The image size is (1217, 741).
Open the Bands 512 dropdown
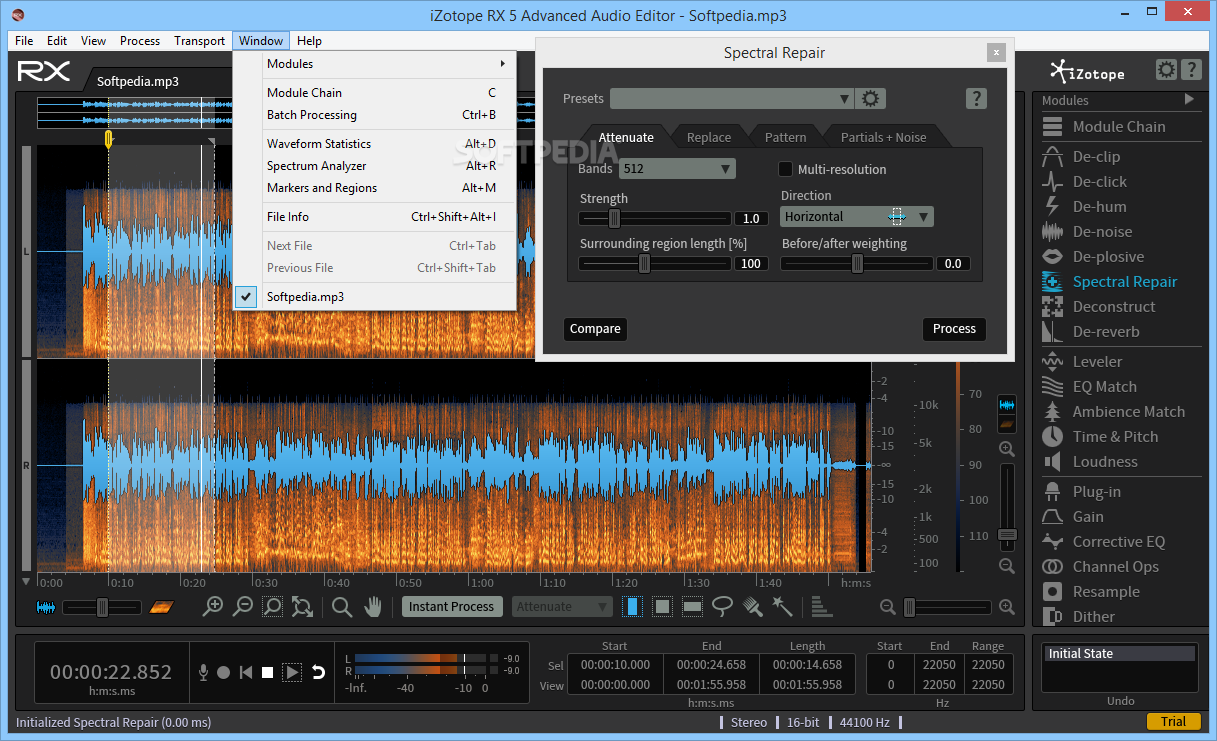pos(677,169)
